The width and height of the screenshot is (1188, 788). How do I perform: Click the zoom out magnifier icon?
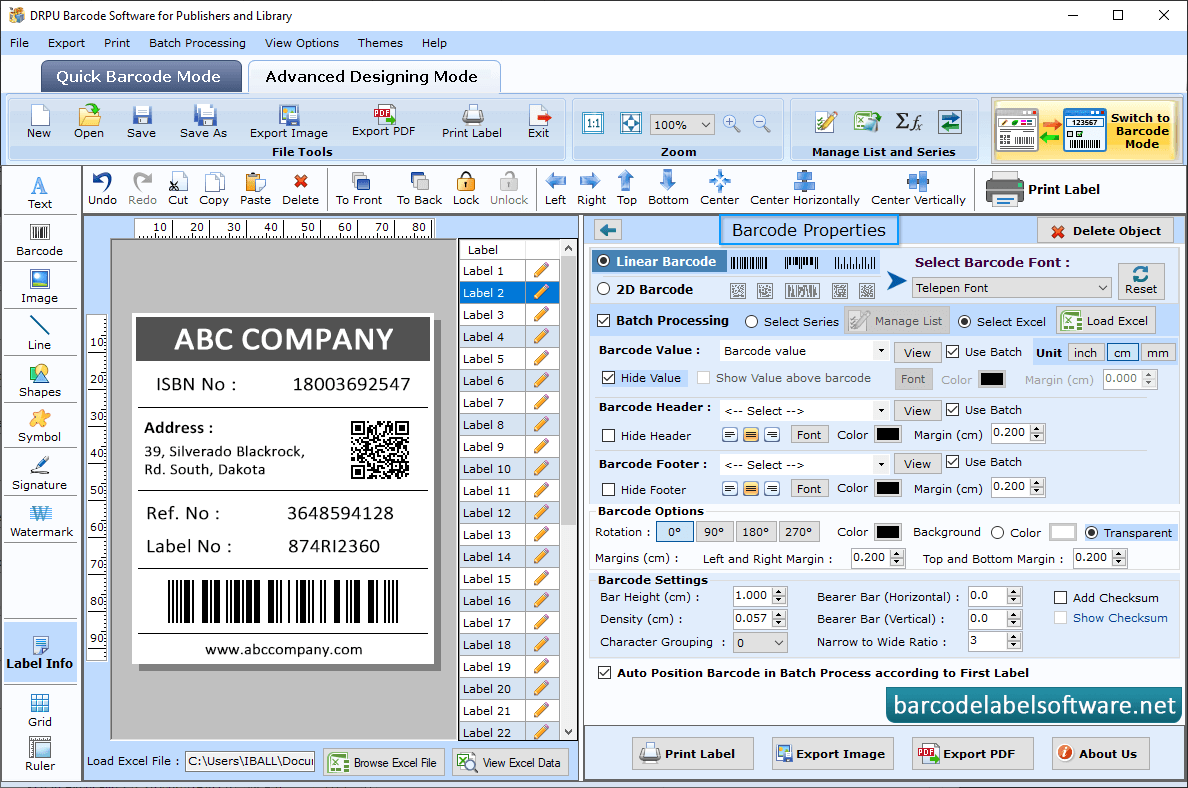tap(761, 124)
